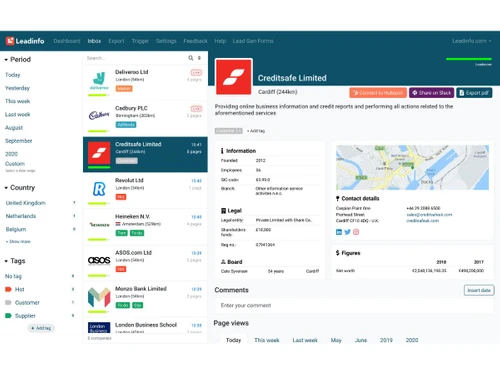Switch page views to This week tab
The image size is (500, 375).
coord(267,340)
